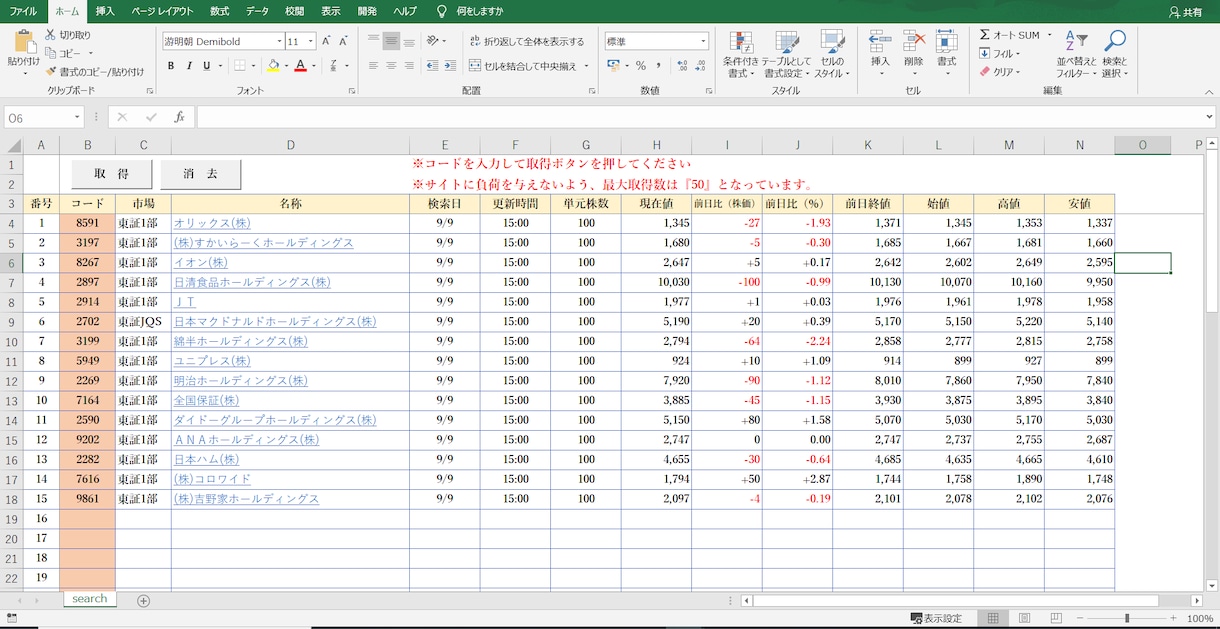Click the AutoSum (オート SUM) sigma icon

985,35
